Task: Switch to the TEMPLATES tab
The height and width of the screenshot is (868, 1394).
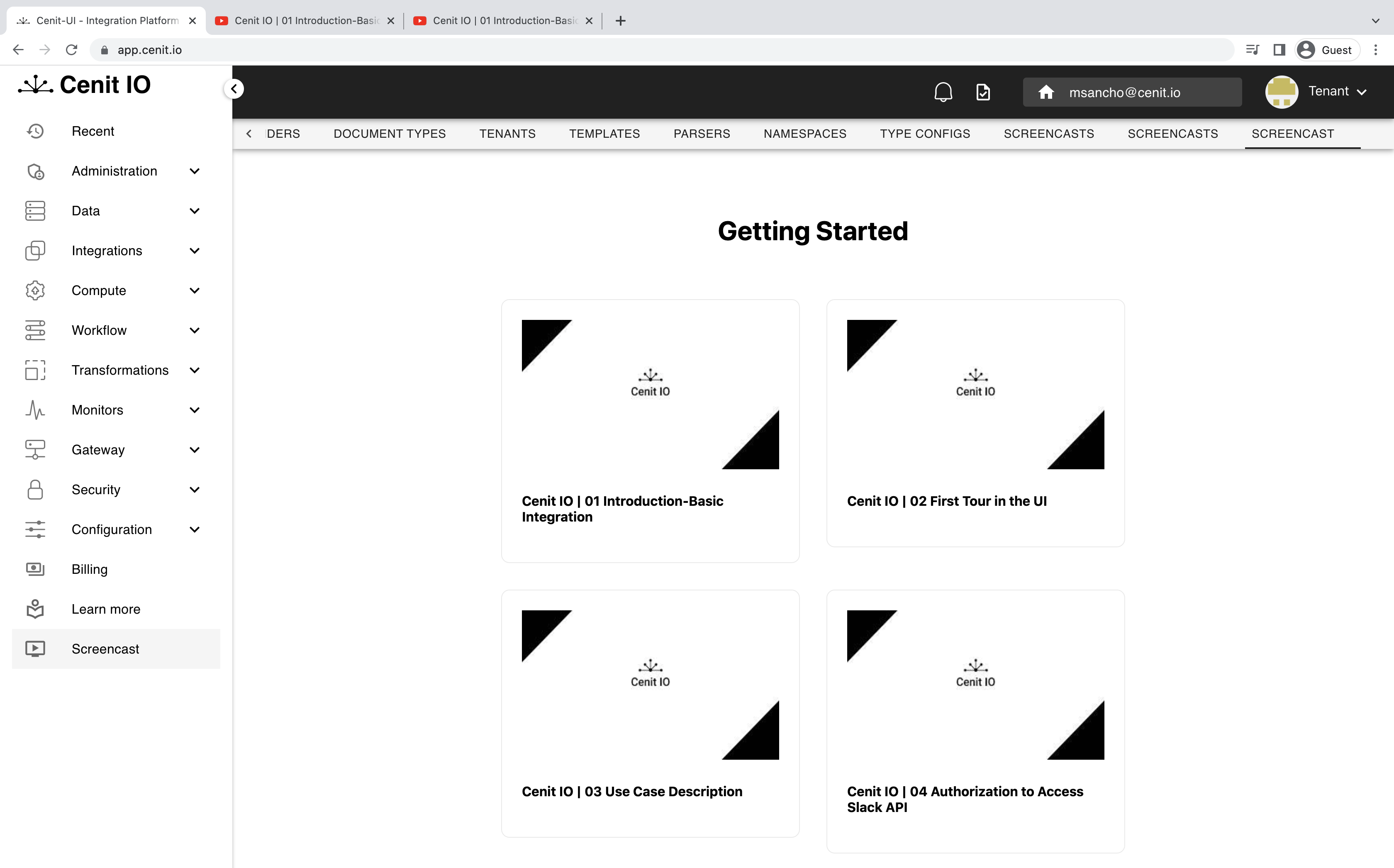Action: pos(604,134)
